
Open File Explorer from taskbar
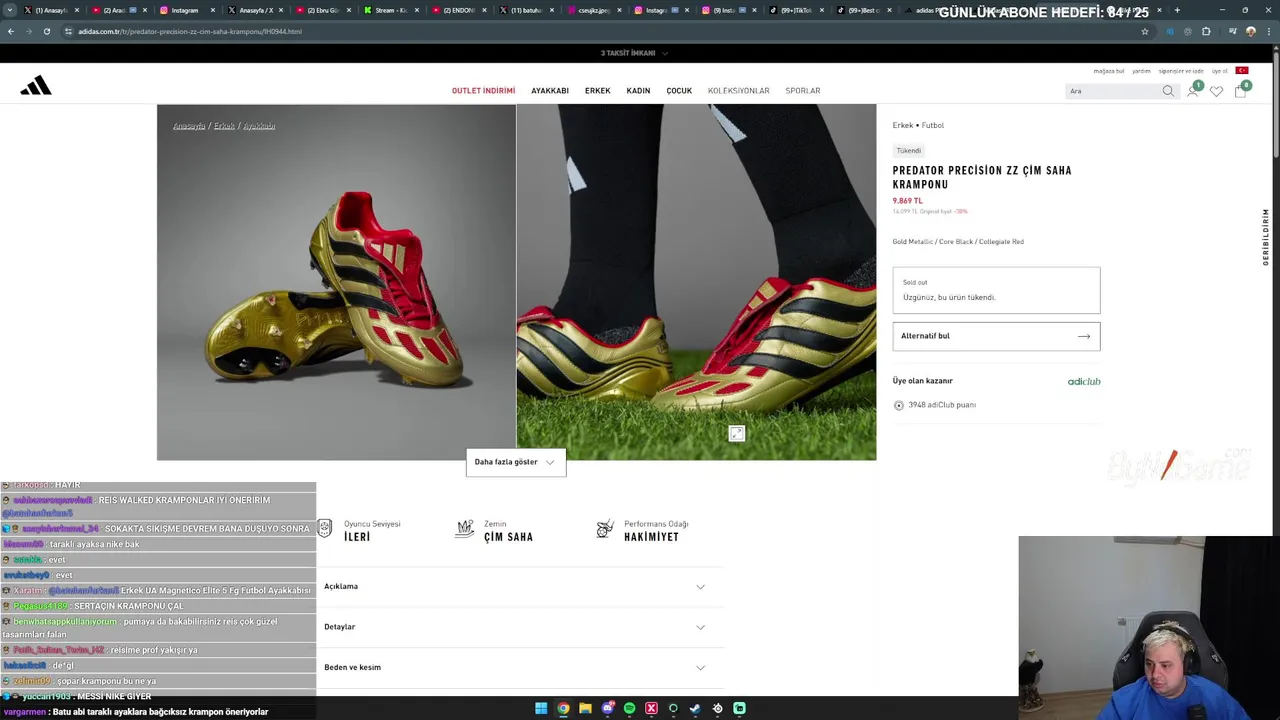pos(585,708)
